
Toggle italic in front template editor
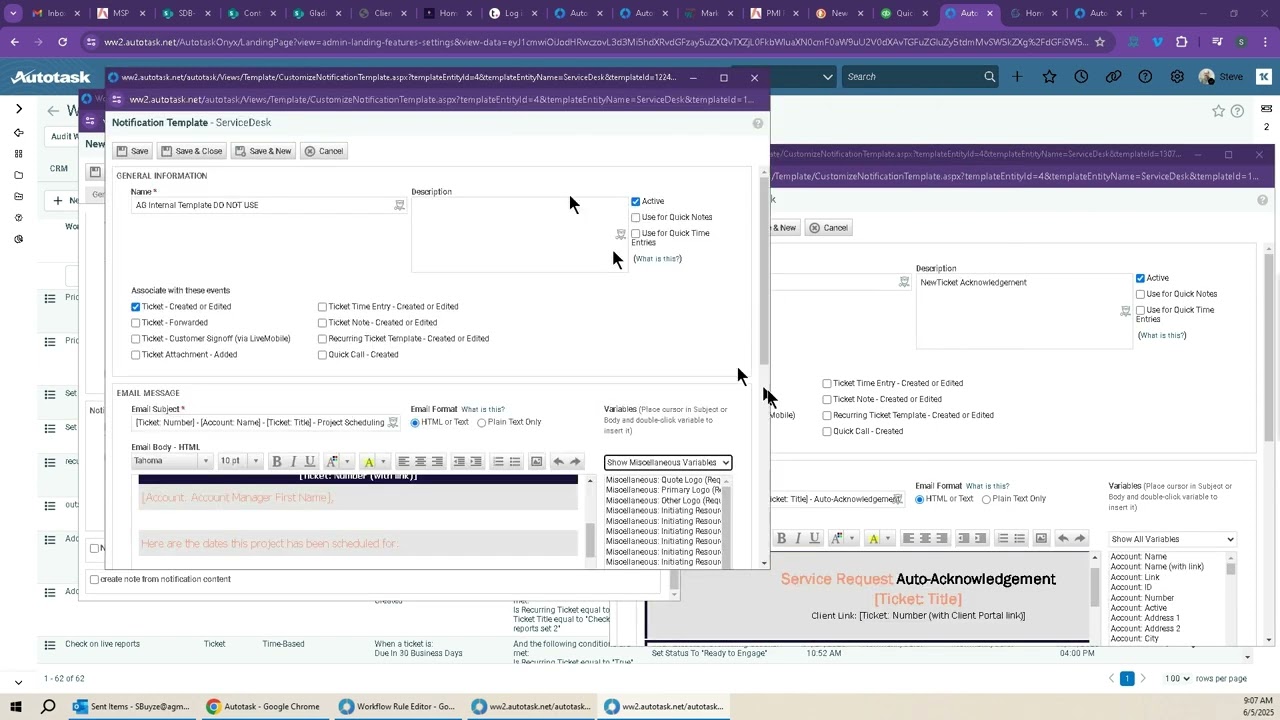(293, 461)
